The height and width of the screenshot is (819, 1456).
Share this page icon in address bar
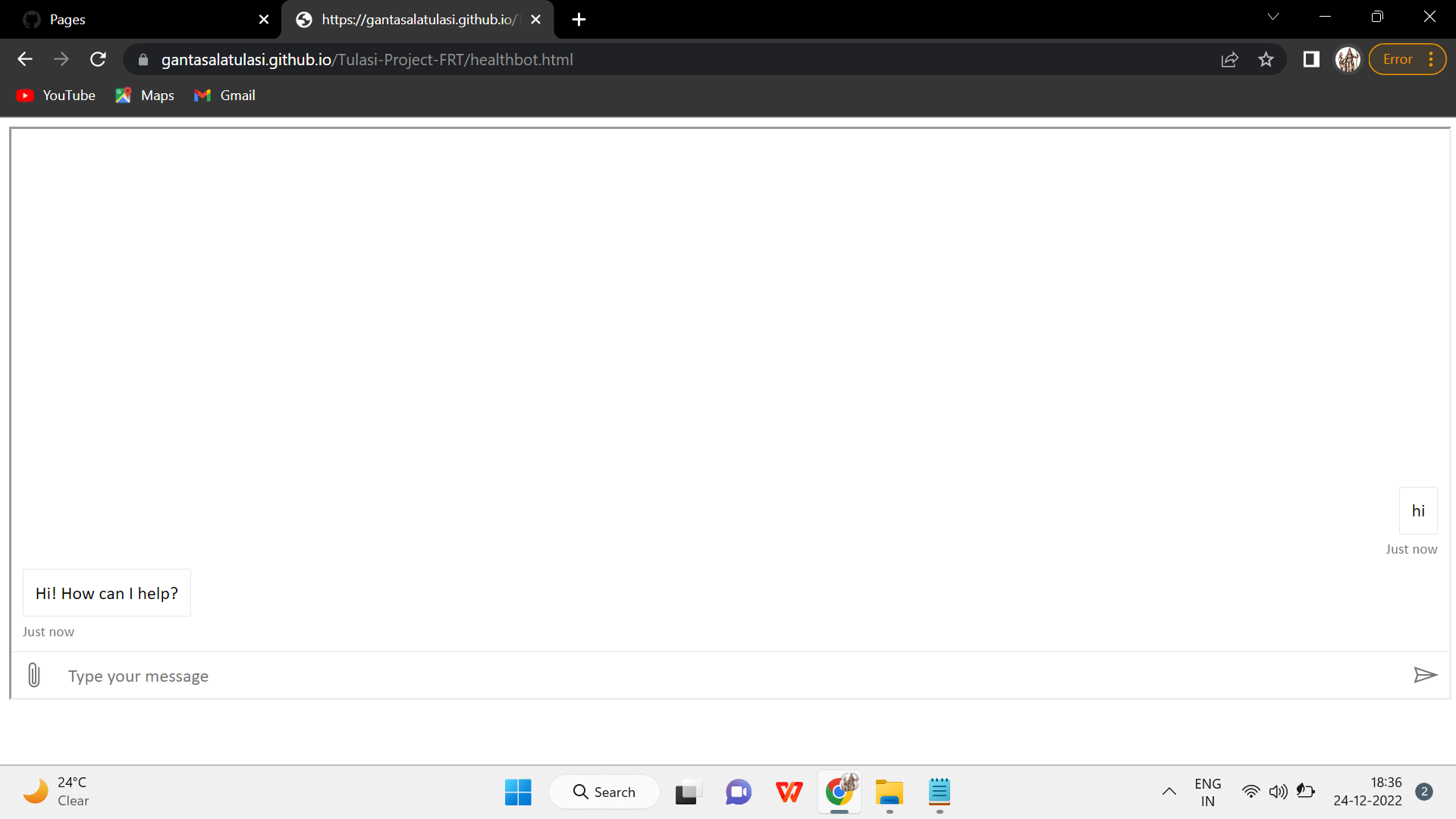tap(1230, 59)
